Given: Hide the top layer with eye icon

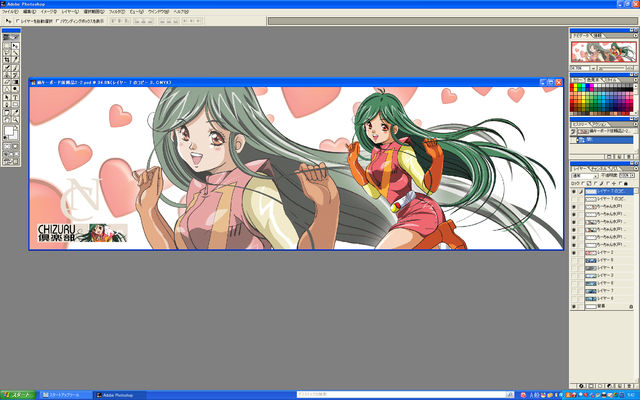Looking at the screenshot, I should [574, 190].
